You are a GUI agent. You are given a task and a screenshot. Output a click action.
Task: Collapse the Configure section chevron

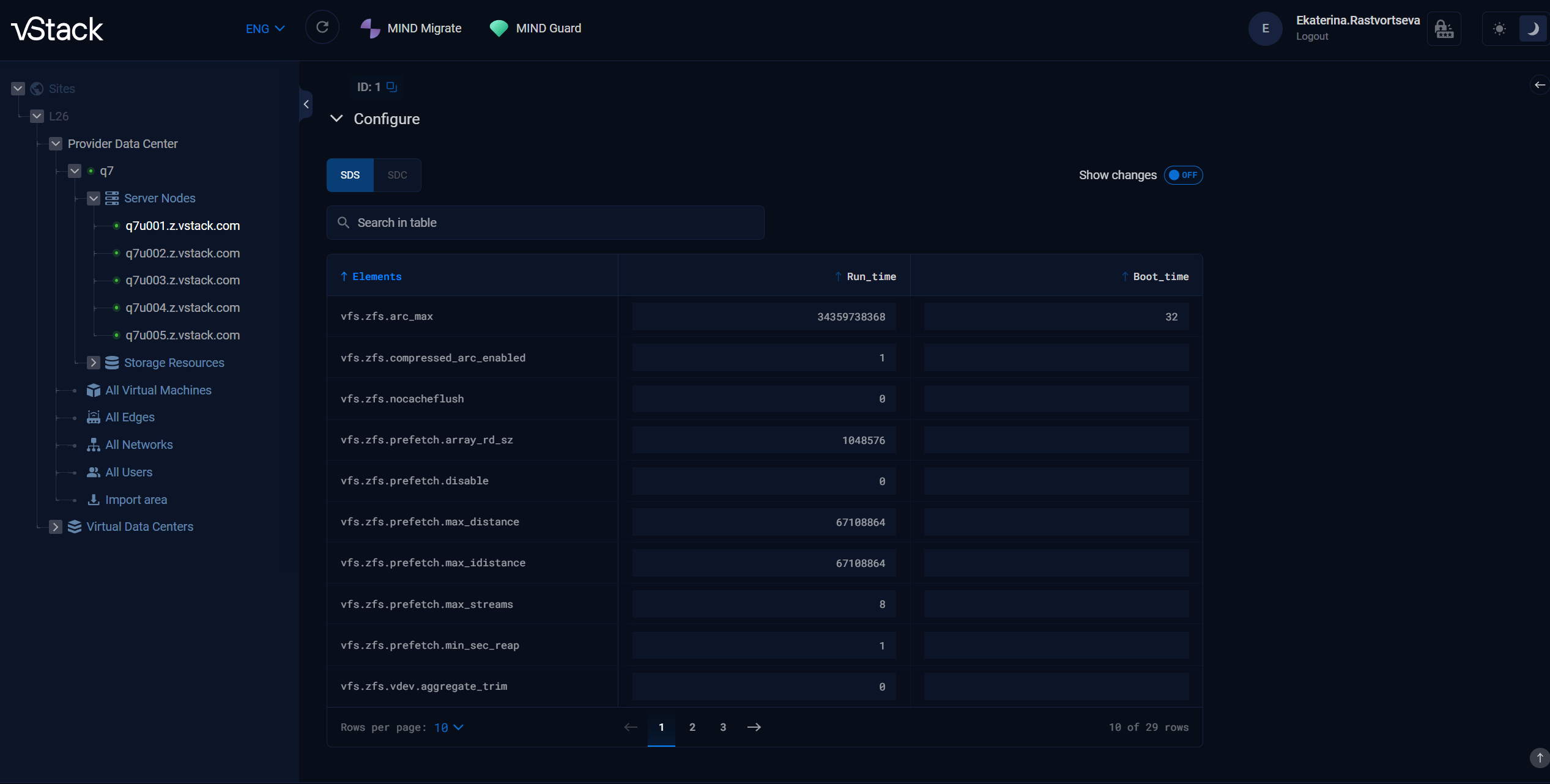(x=336, y=119)
